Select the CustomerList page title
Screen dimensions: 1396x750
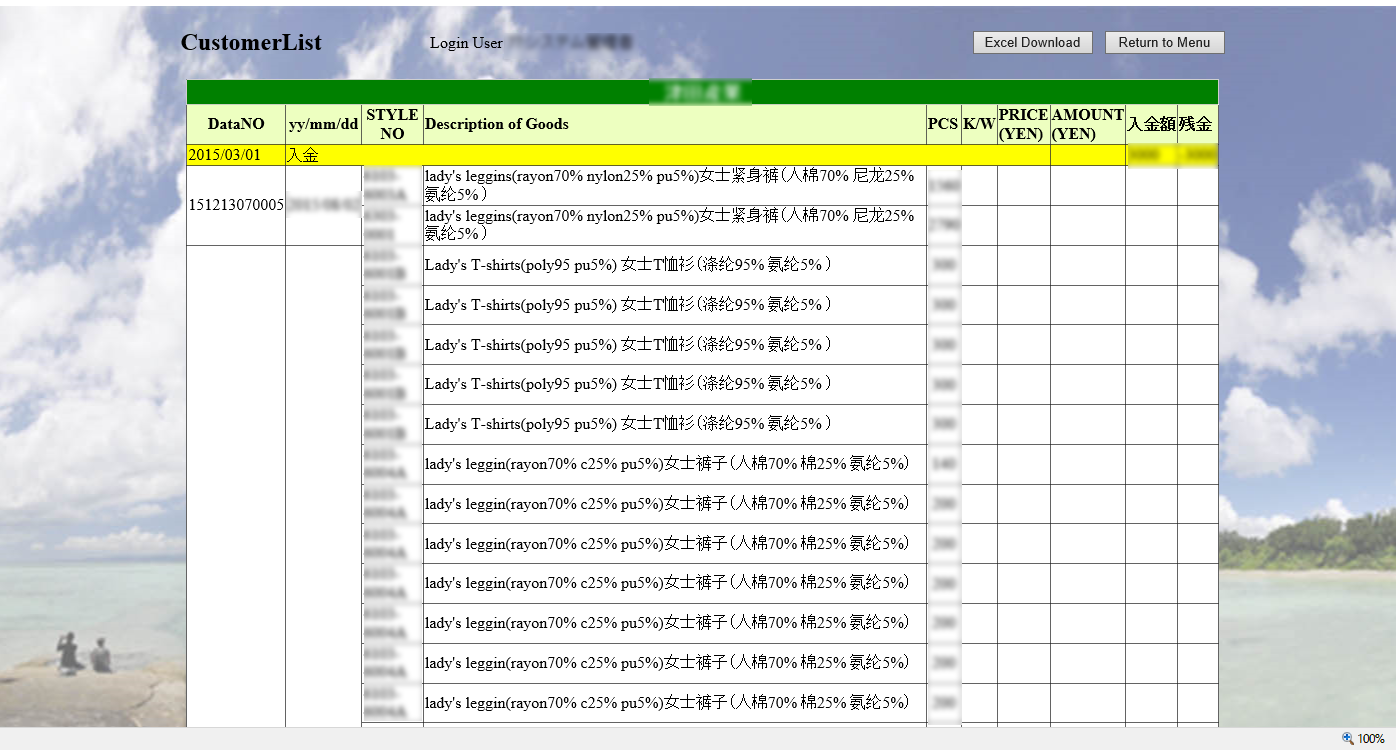[x=251, y=43]
